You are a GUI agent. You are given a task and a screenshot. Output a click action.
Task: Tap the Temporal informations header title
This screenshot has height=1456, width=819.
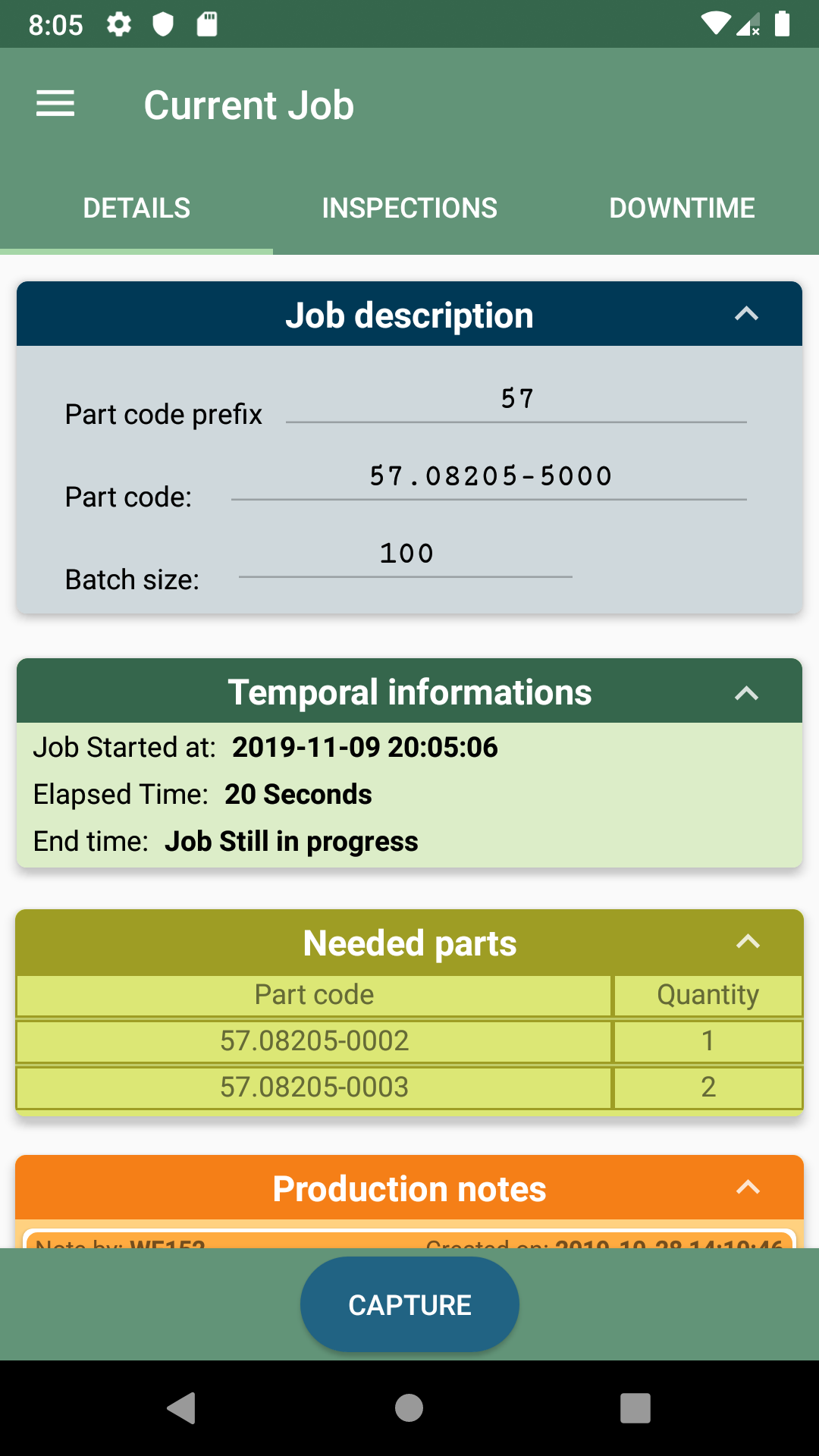coord(409,692)
